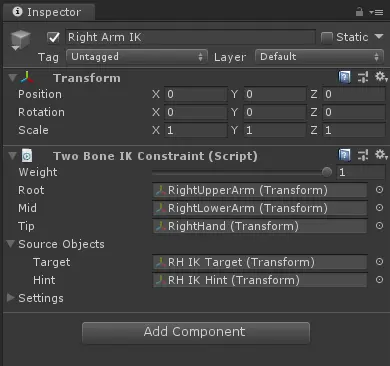The height and width of the screenshot is (366, 390).
Task: Select the Inspector tab
Action: coord(47,12)
